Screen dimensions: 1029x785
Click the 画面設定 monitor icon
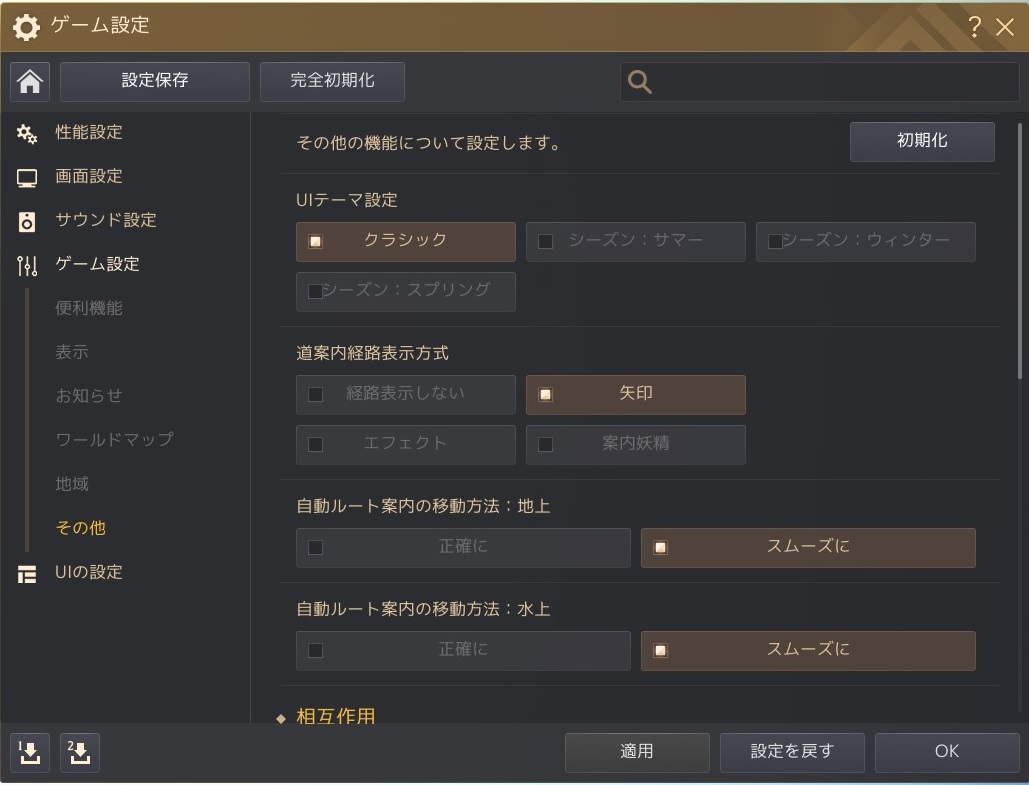(x=27, y=178)
